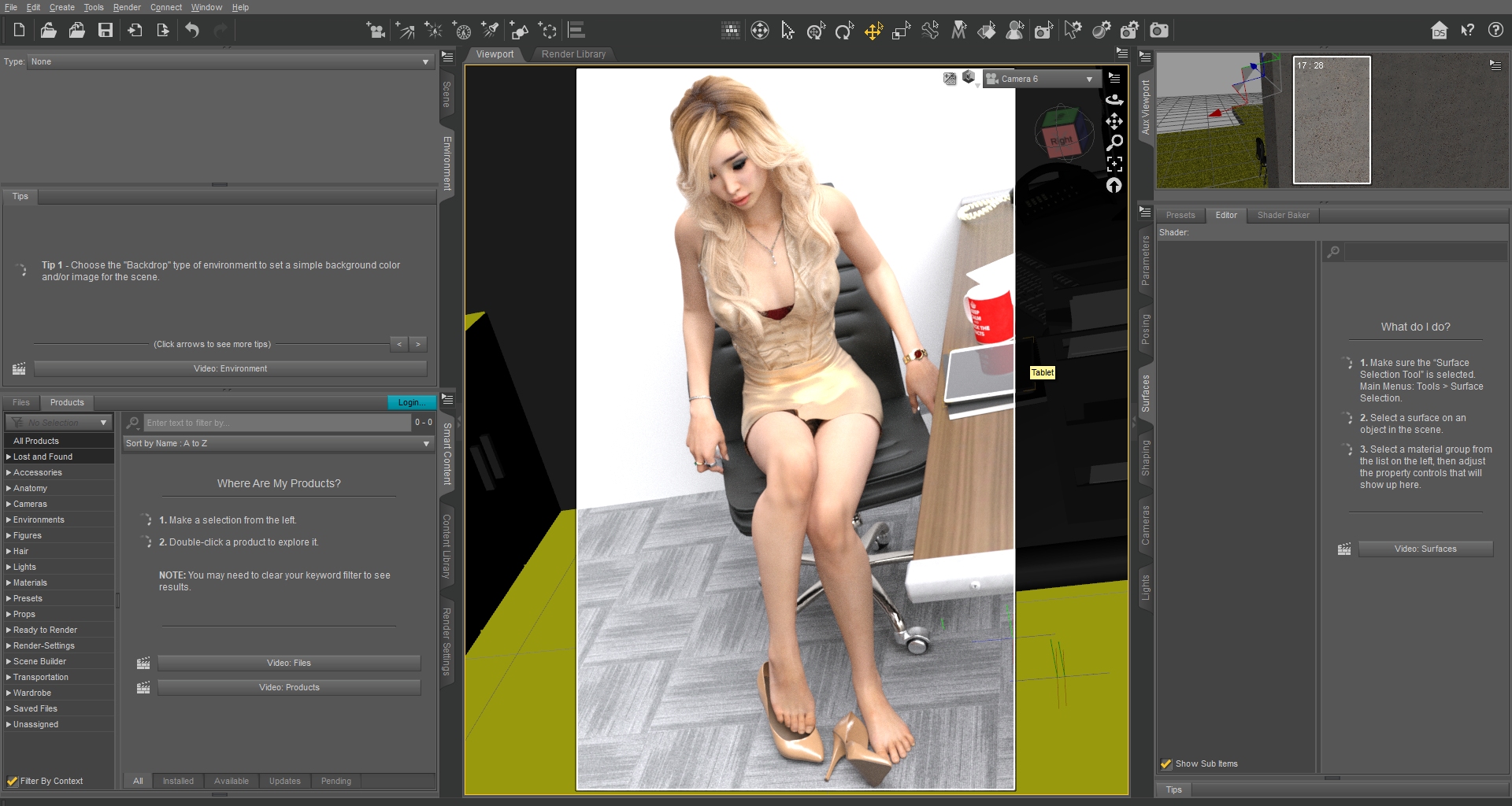
Task: Click the viewport zoom magnifier icon
Action: coord(1114,143)
